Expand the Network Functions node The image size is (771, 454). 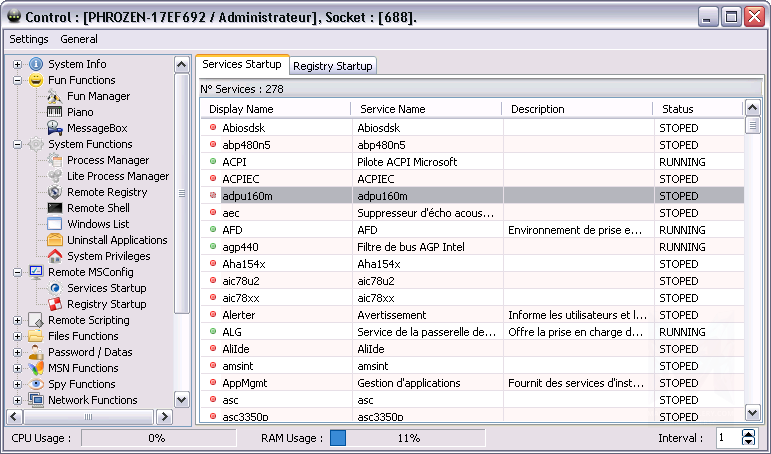pos(17,400)
